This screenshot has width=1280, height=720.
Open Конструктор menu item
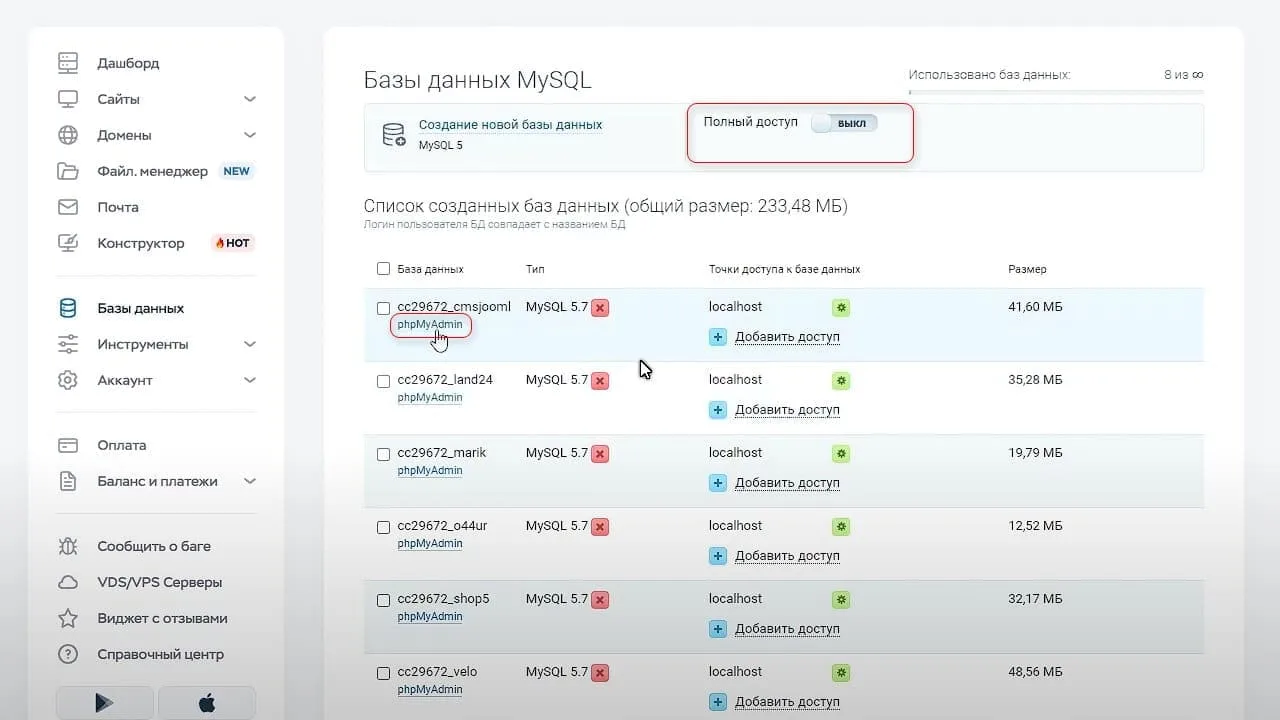(x=141, y=243)
